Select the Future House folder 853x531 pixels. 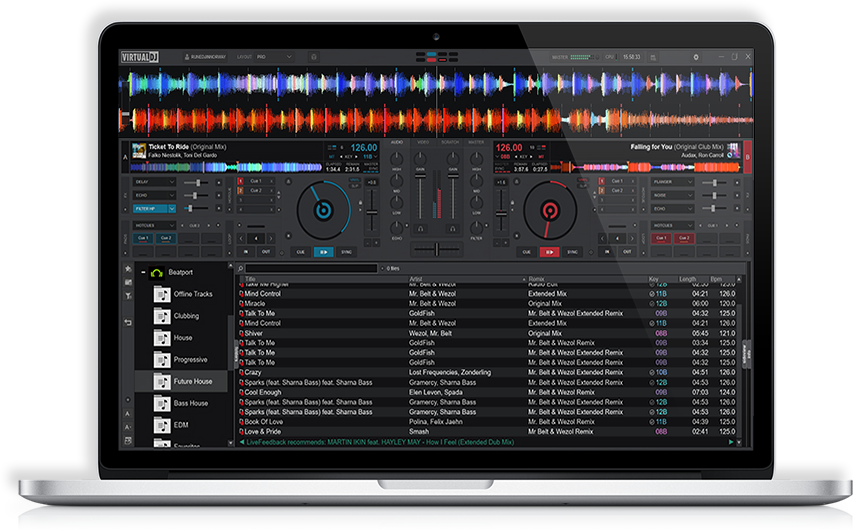point(182,381)
